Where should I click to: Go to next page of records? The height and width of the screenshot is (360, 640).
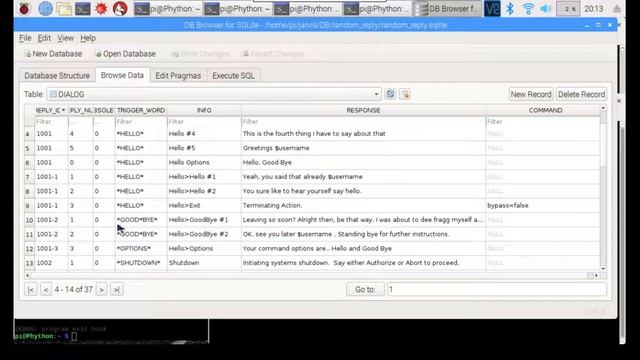click(x=102, y=289)
